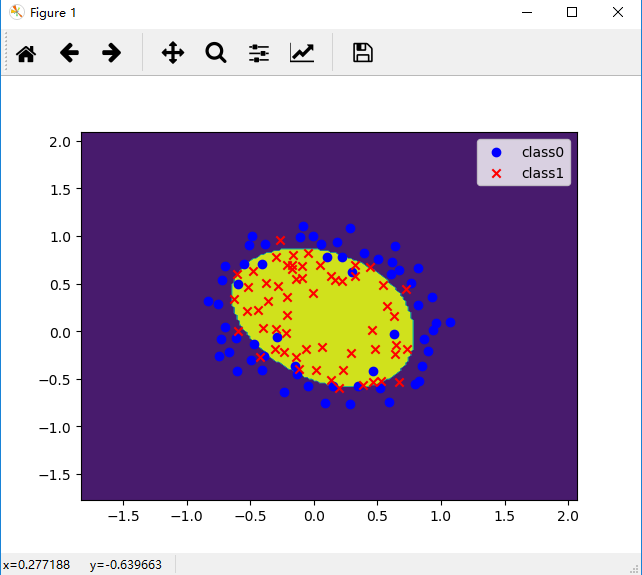Go forward to the next view
Viewport: 642px width, 575px height.
[112, 53]
